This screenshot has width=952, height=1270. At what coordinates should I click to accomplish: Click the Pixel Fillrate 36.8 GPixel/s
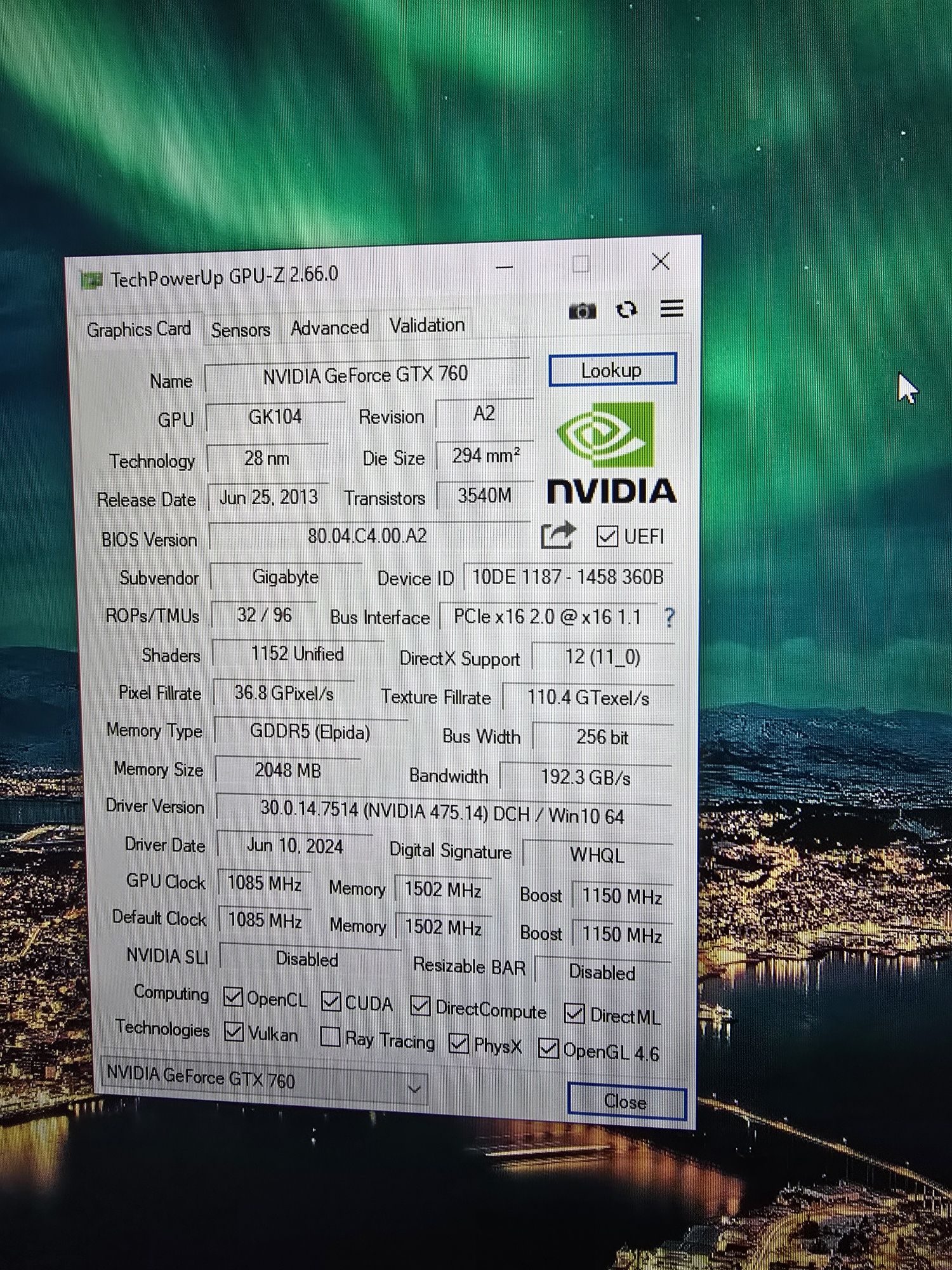pyautogui.click(x=284, y=693)
